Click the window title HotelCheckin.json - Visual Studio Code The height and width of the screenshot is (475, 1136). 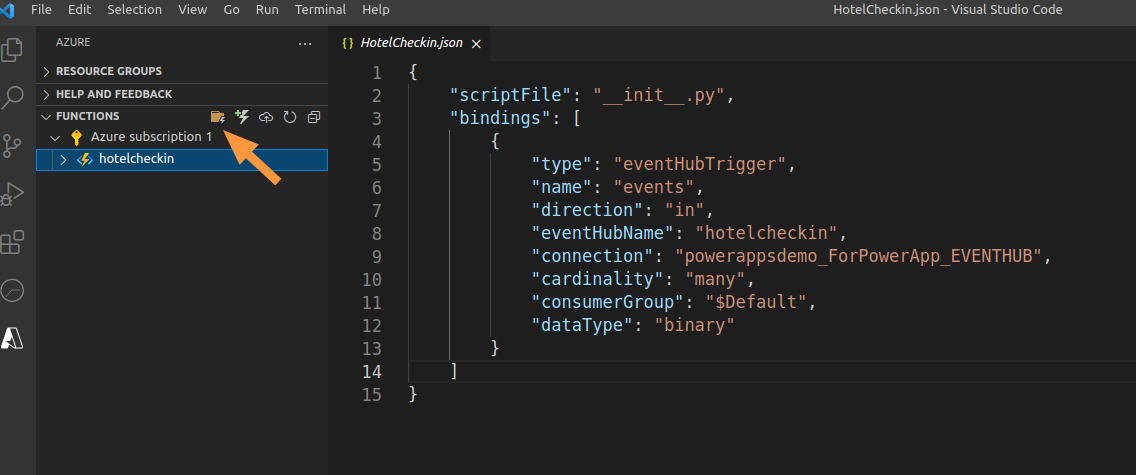pos(948,10)
